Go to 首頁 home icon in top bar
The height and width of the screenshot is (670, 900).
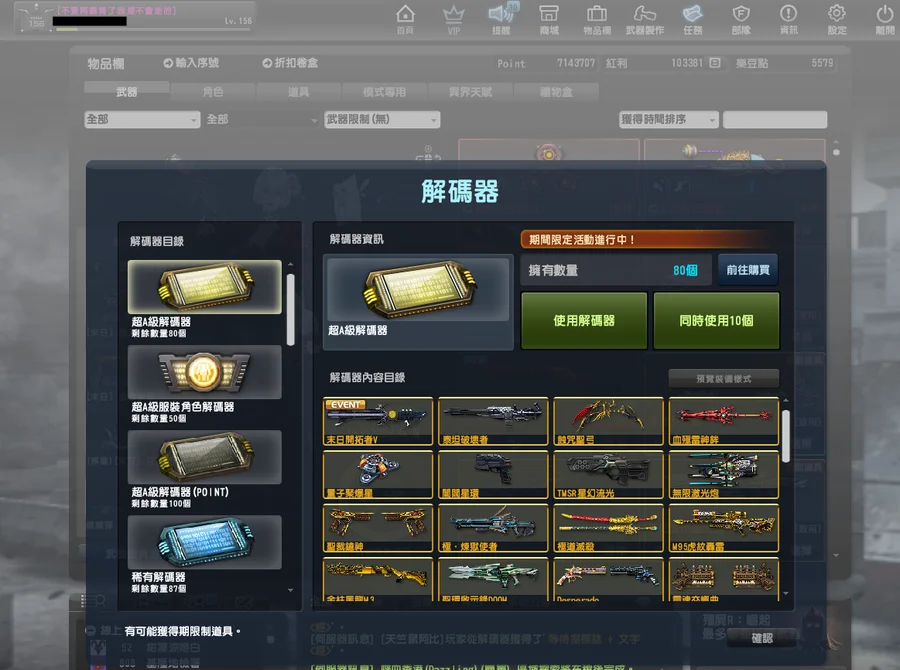tap(405, 19)
